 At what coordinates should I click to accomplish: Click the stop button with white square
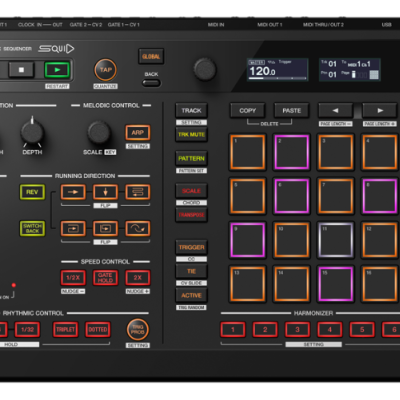point(21,70)
